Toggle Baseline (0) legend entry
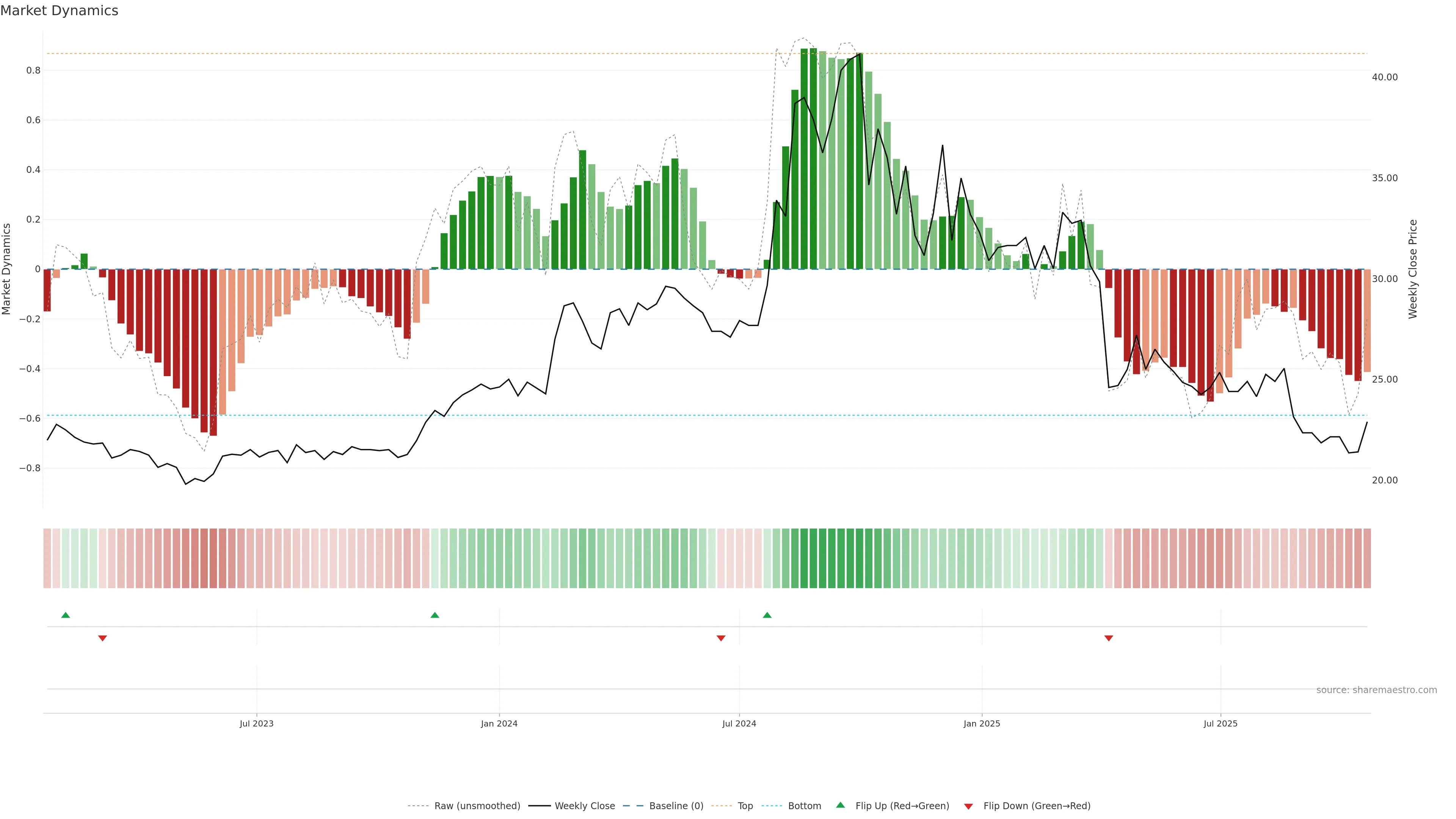The image size is (1456, 819). click(x=676, y=805)
